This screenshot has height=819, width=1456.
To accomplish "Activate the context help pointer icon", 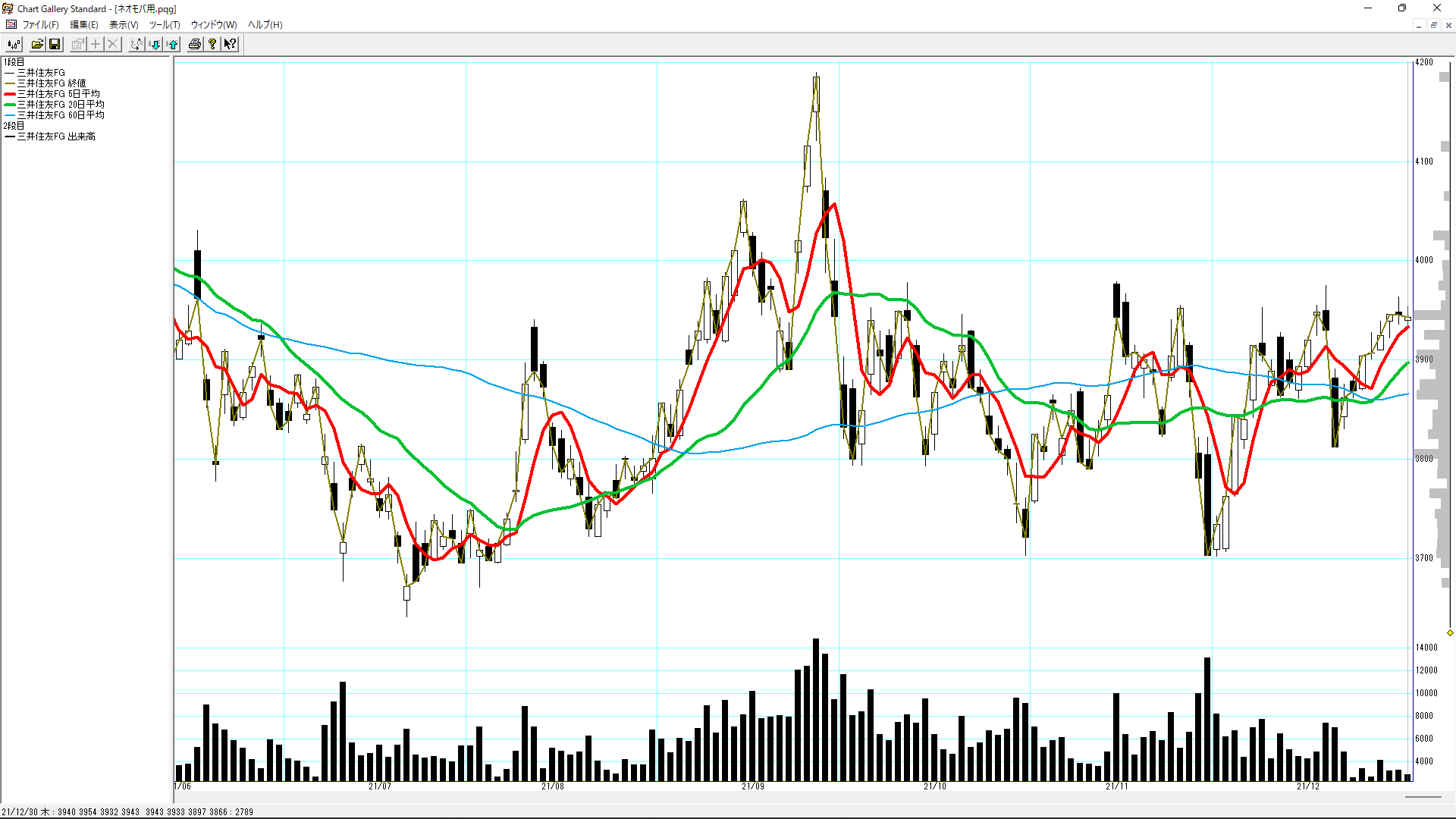I will (x=231, y=44).
